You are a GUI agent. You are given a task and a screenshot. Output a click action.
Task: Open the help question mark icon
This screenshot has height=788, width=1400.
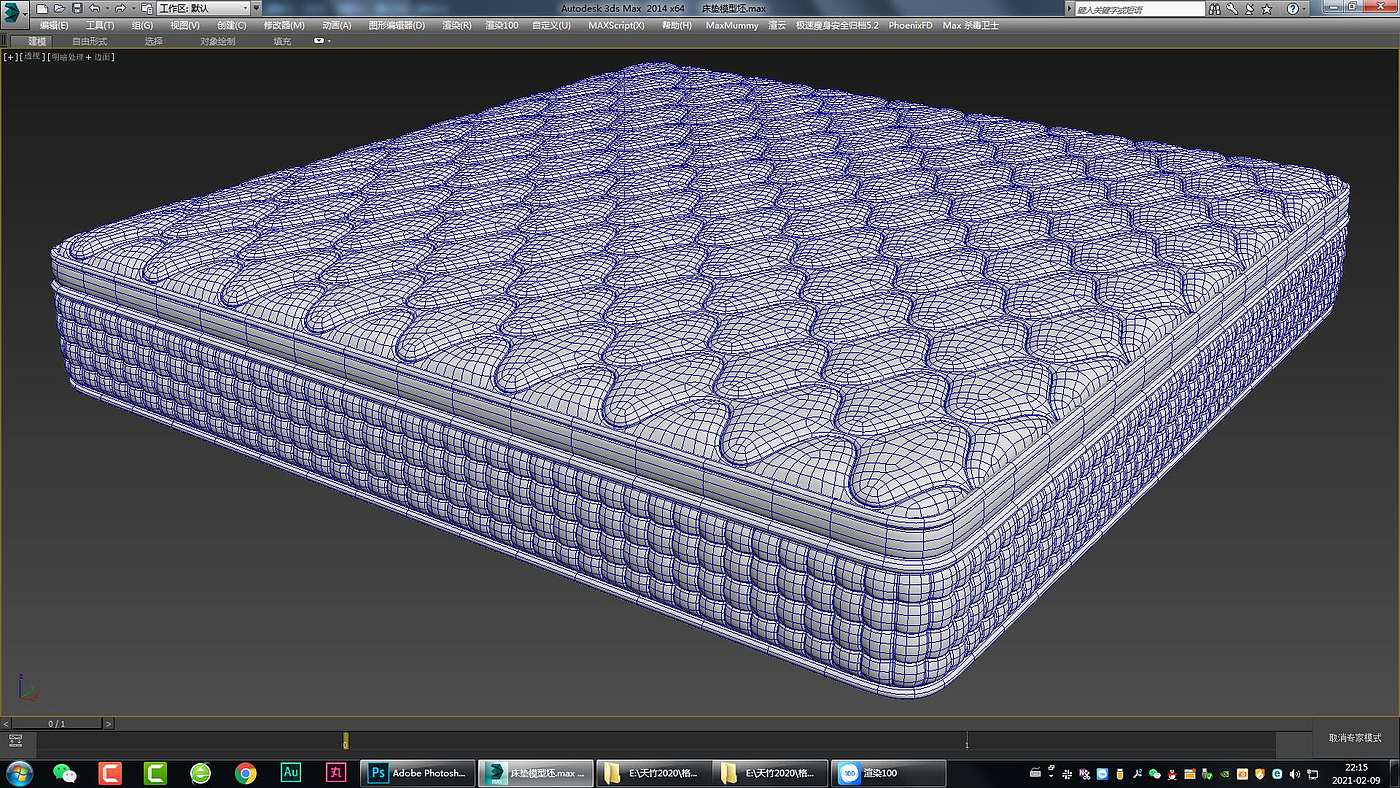1292,8
